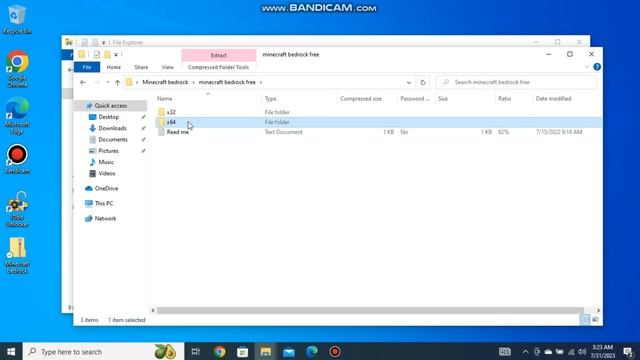Open Bandicam desktop shortcut
This screenshot has width=640, height=360.
(17, 159)
